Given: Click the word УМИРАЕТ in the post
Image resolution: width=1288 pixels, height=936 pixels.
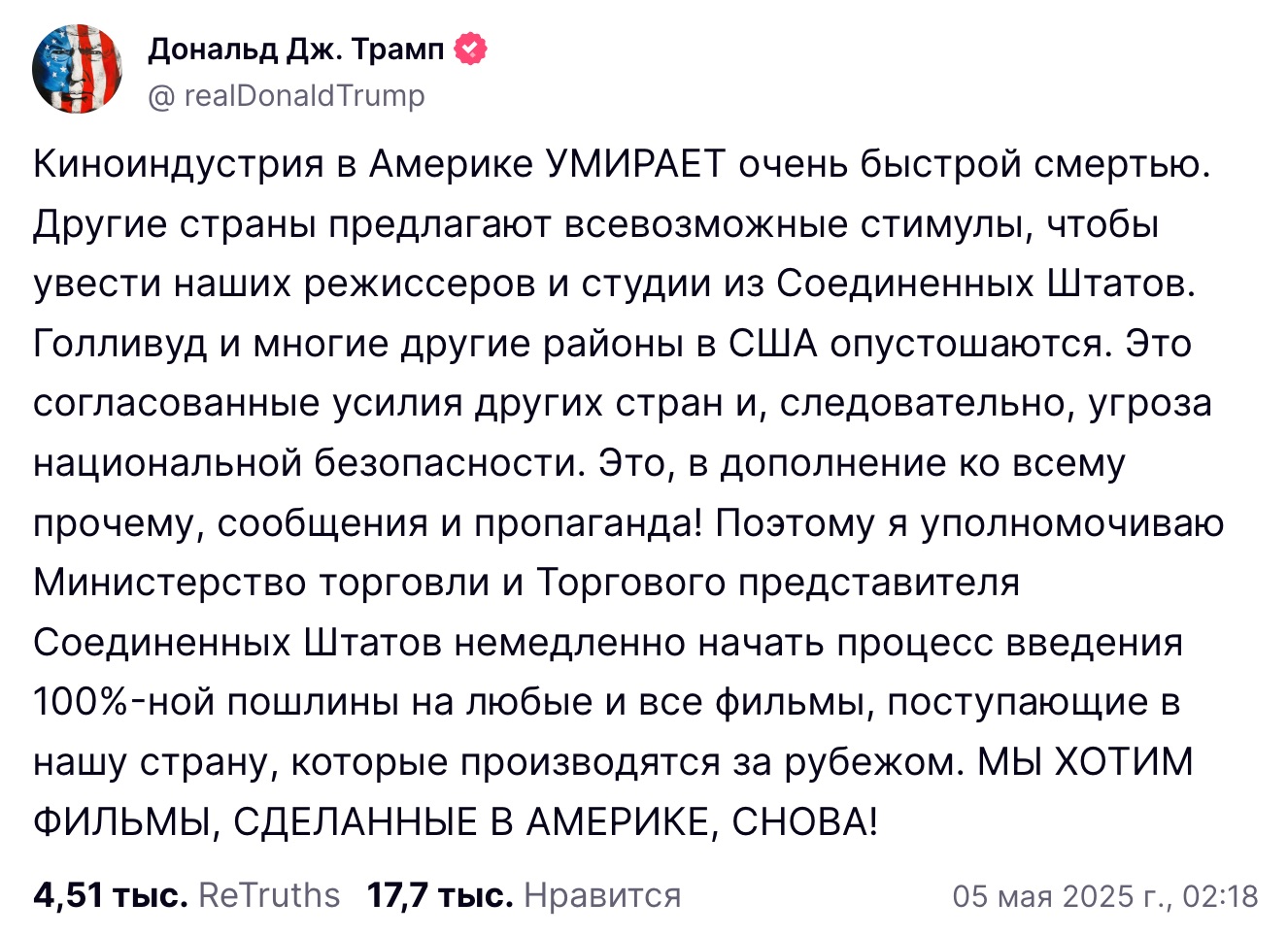Looking at the screenshot, I should (636, 164).
